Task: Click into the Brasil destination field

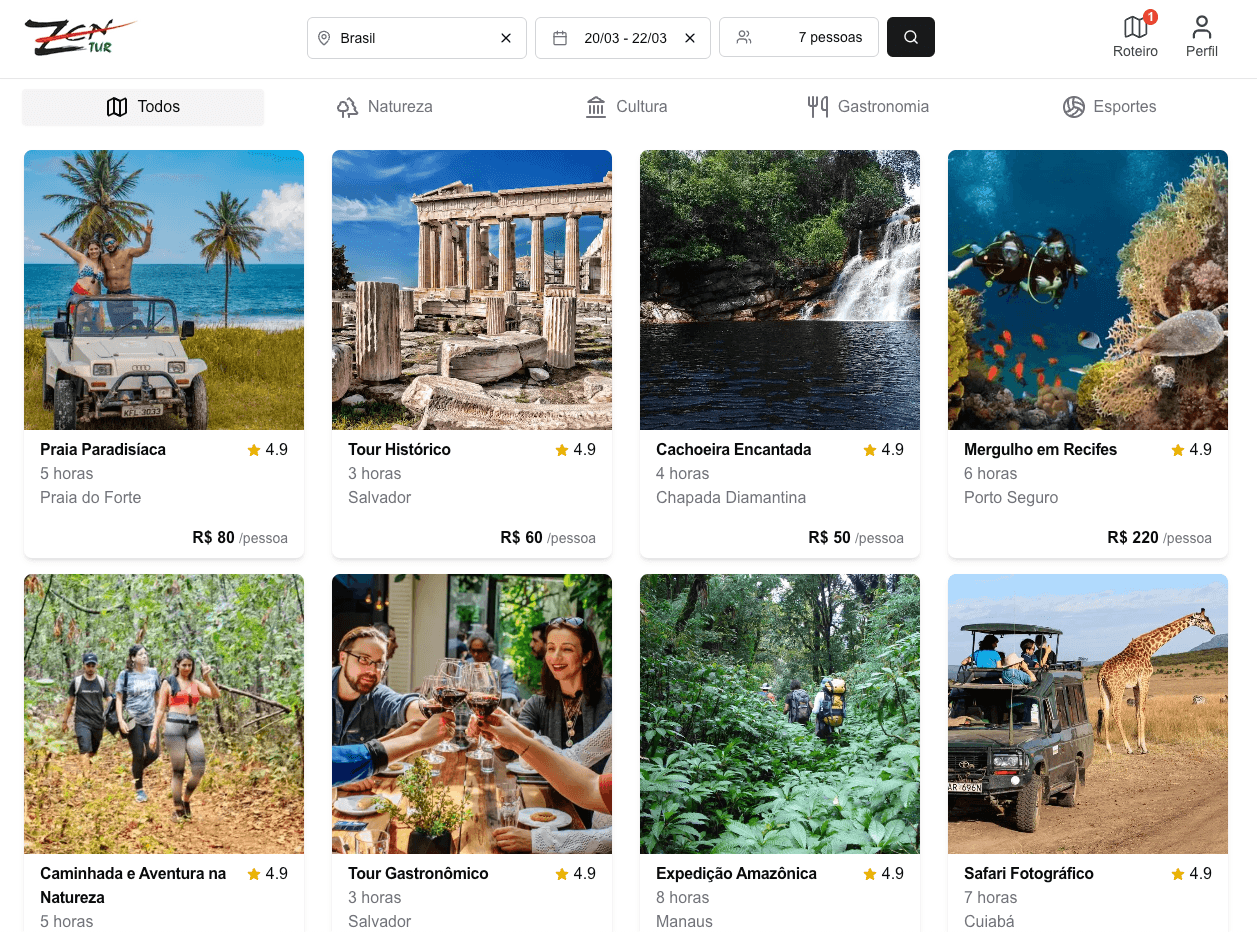Action: pyautogui.click(x=410, y=38)
